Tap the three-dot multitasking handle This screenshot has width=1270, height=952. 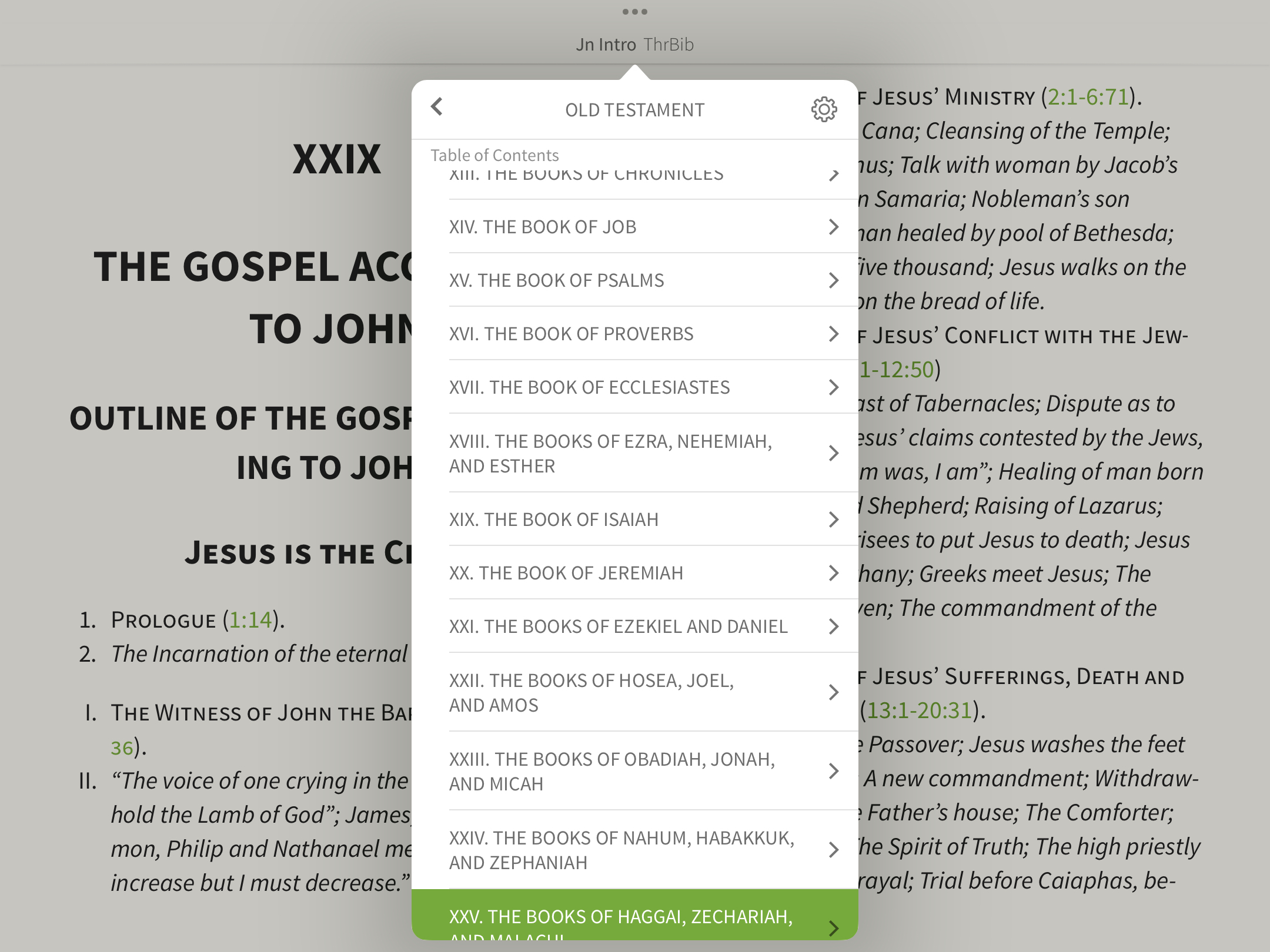[634, 12]
